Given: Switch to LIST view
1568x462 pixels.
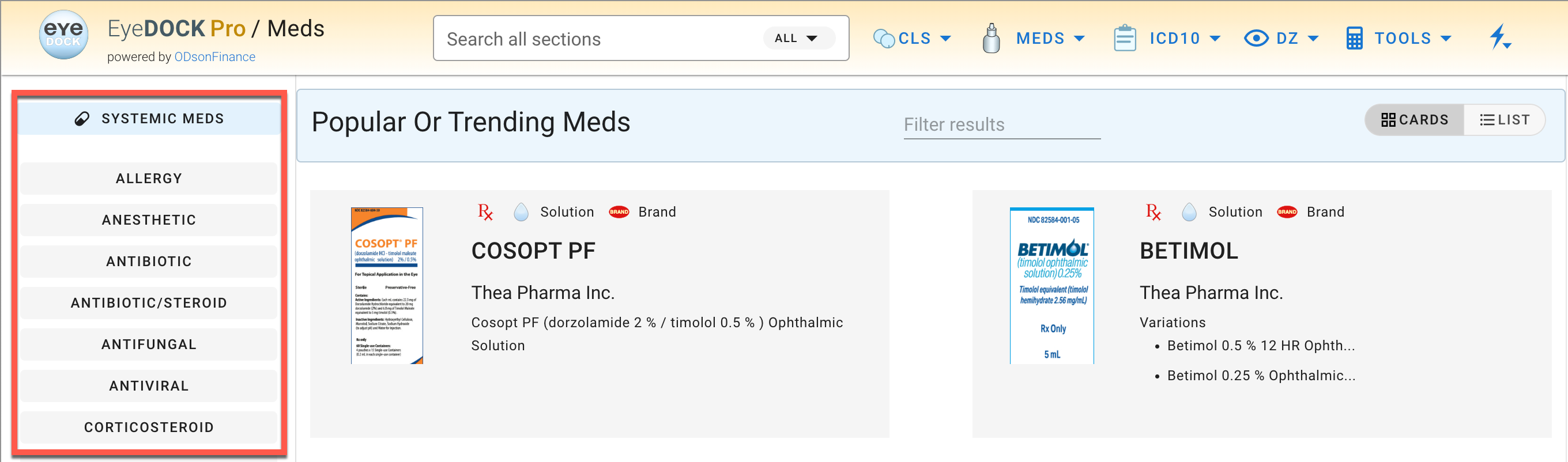Looking at the screenshot, I should (1504, 120).
